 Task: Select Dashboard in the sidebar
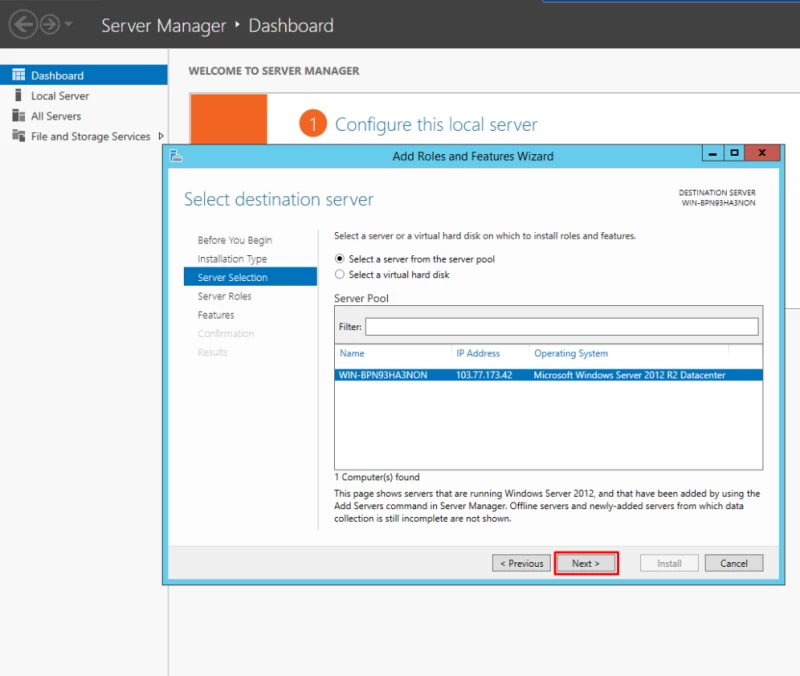84,75
